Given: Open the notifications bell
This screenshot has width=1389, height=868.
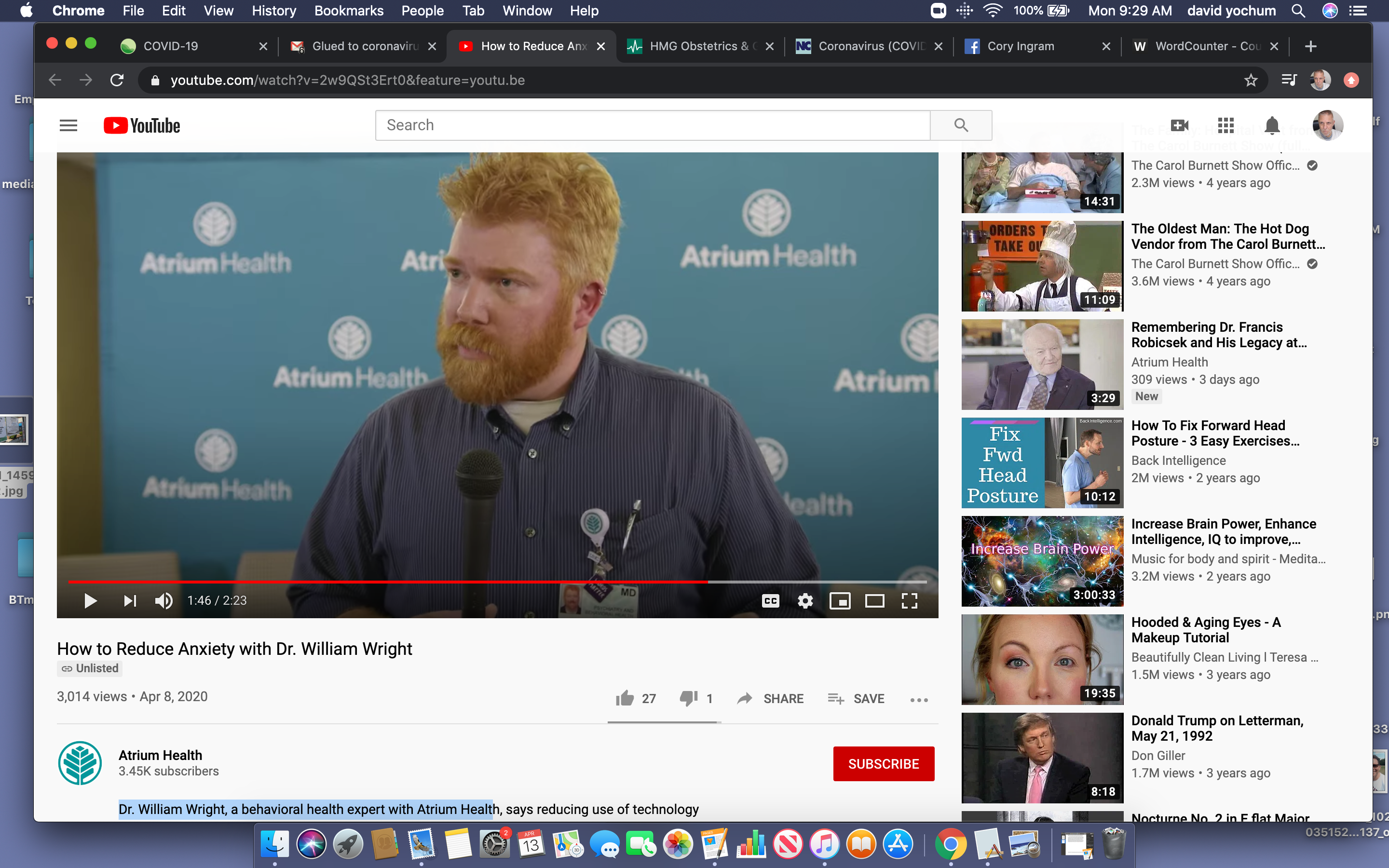Looking at the screenshot, I should [x=1272, y=125].
